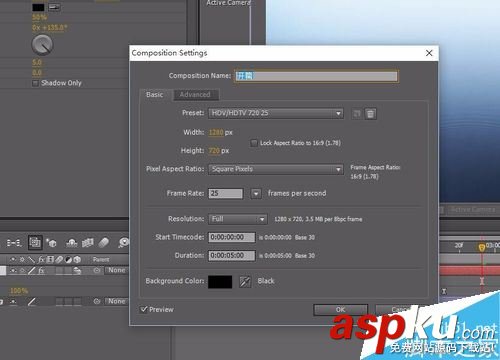Click Motion Blur column header icon
Image resolution: width=500 pixels, height=360 pixels.
[x=59, y=259]
